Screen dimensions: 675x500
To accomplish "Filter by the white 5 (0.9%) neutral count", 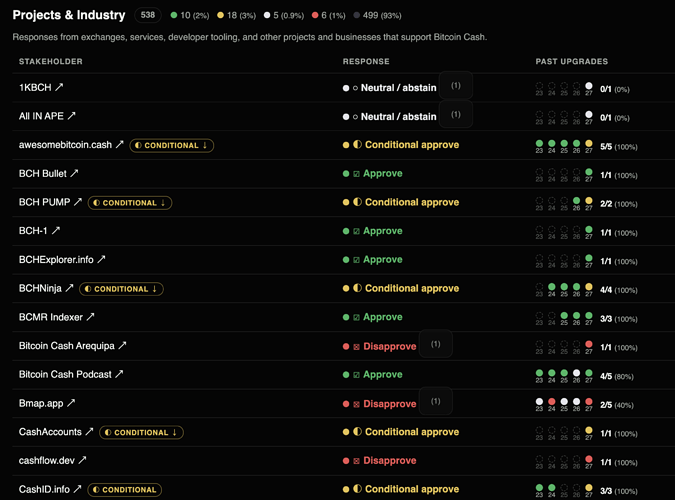I will pos(284,16).
